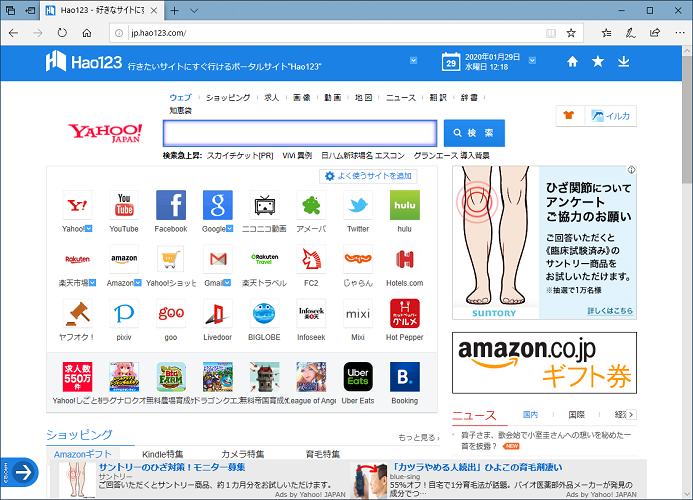This screenshot has width=693, height=500.
Task: Open the Twitter bird icon
Action: [x=358, y=205]
